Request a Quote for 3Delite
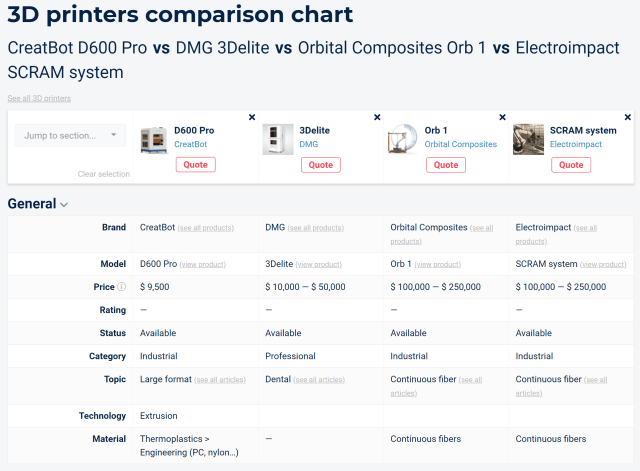The height and width of the screenshot is (471, 640). pos(321,165)
